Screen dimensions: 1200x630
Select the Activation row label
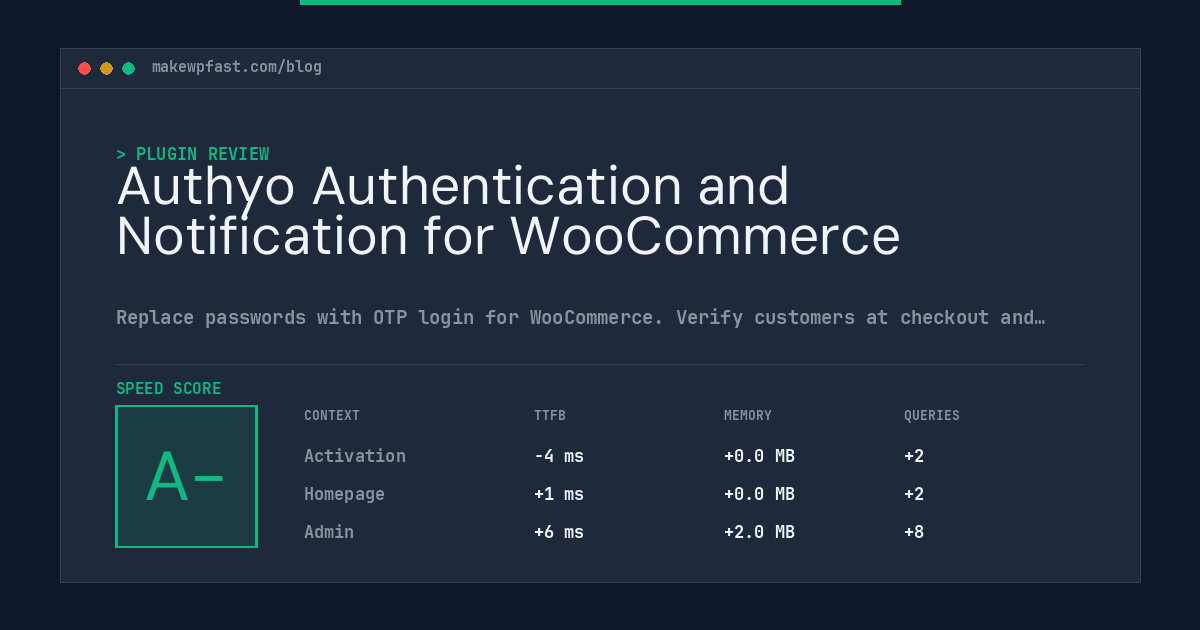[355, 456]
